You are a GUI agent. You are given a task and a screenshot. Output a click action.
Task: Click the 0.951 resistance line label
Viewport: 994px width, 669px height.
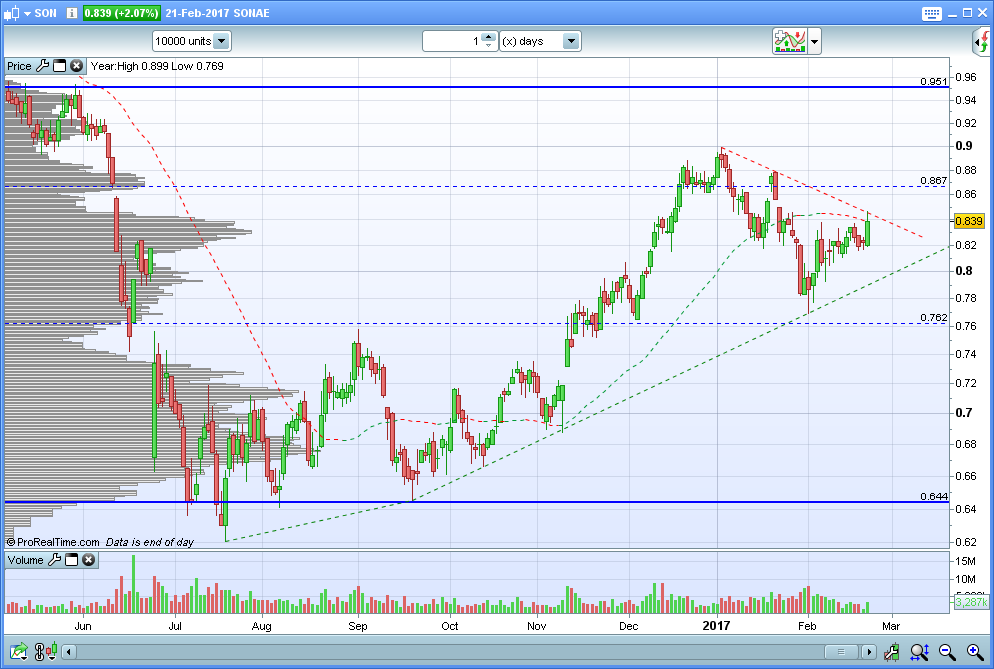934,81
